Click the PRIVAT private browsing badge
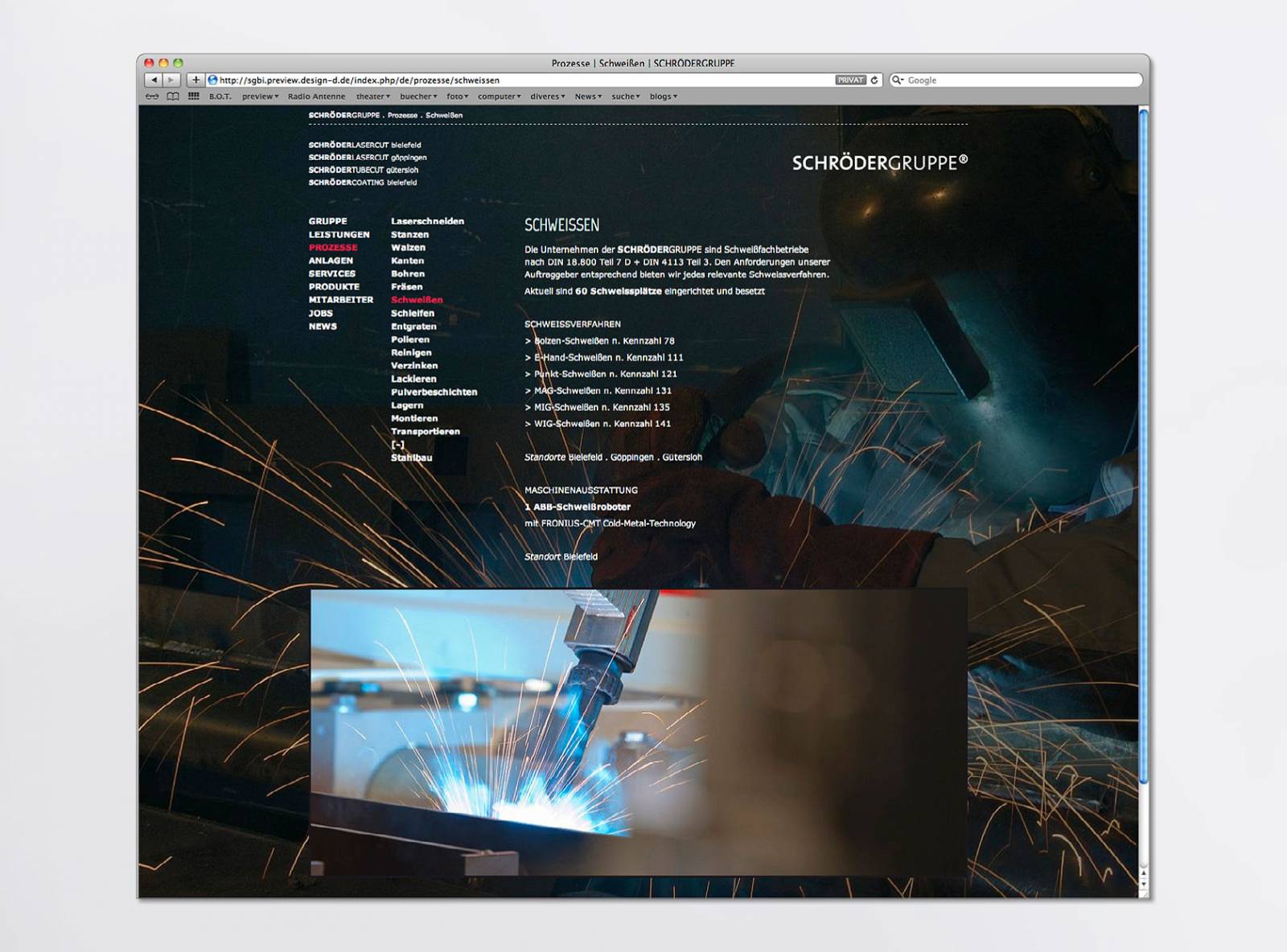This screenshot has height=952, width=1287. click(x=850, y=80)
